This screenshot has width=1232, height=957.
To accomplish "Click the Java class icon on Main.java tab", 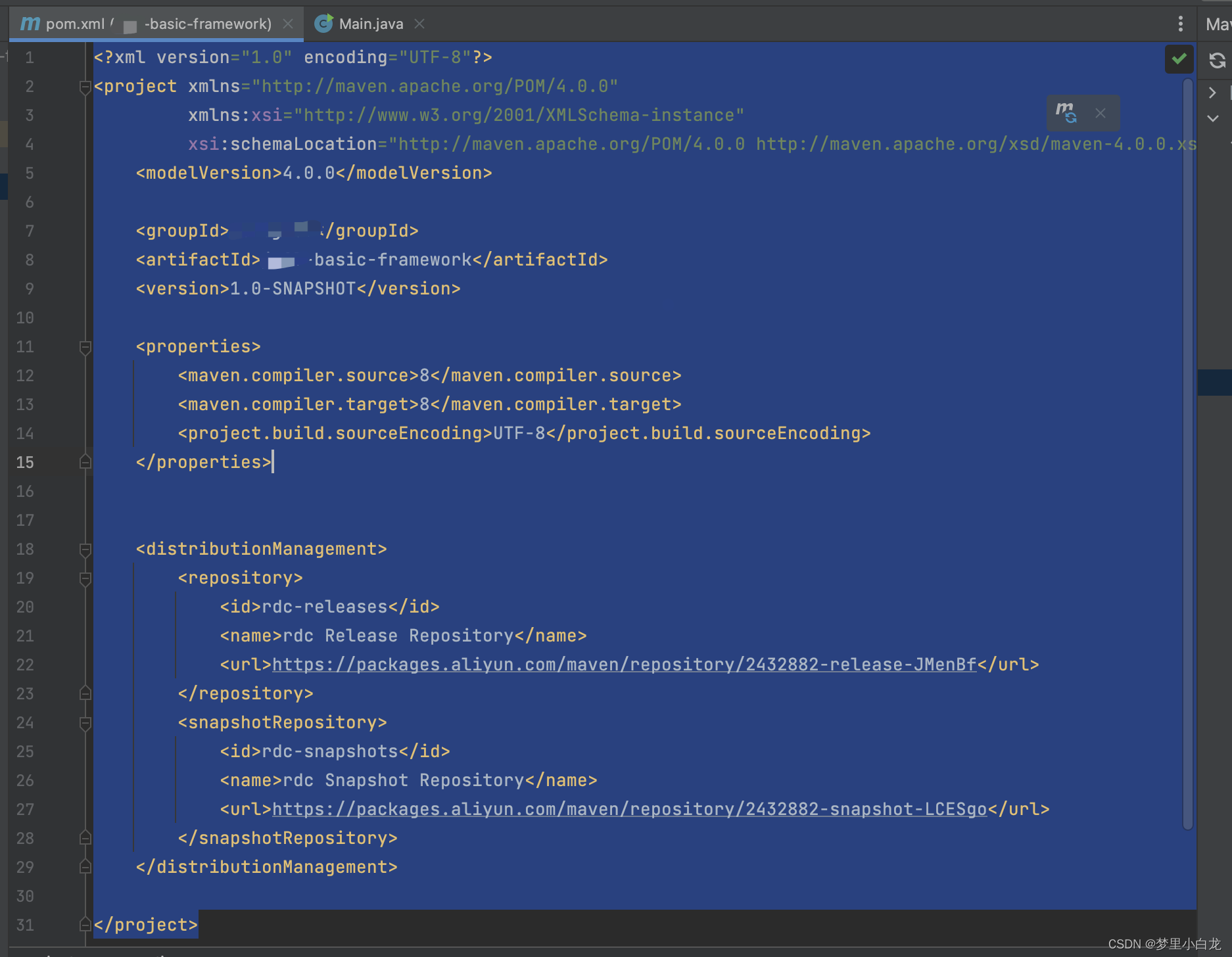I will coord(323,24).
